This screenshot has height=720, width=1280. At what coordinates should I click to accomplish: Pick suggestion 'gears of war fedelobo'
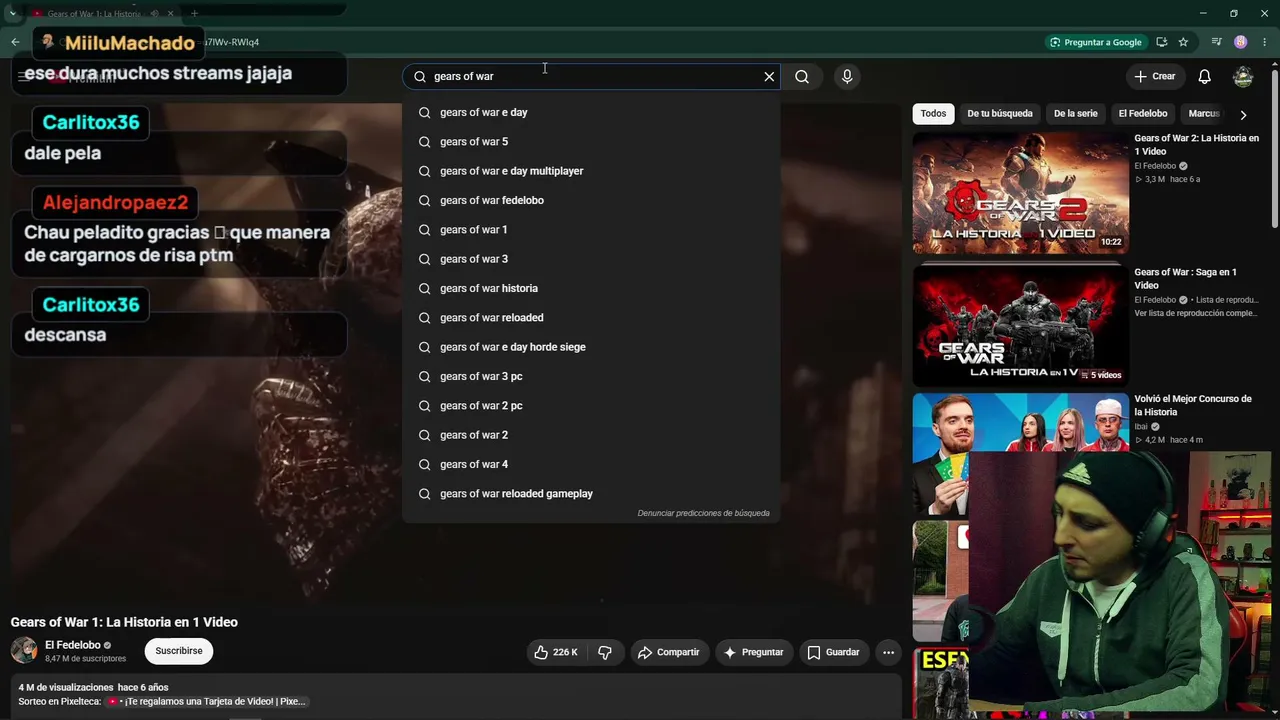click(x=591, y=200)
